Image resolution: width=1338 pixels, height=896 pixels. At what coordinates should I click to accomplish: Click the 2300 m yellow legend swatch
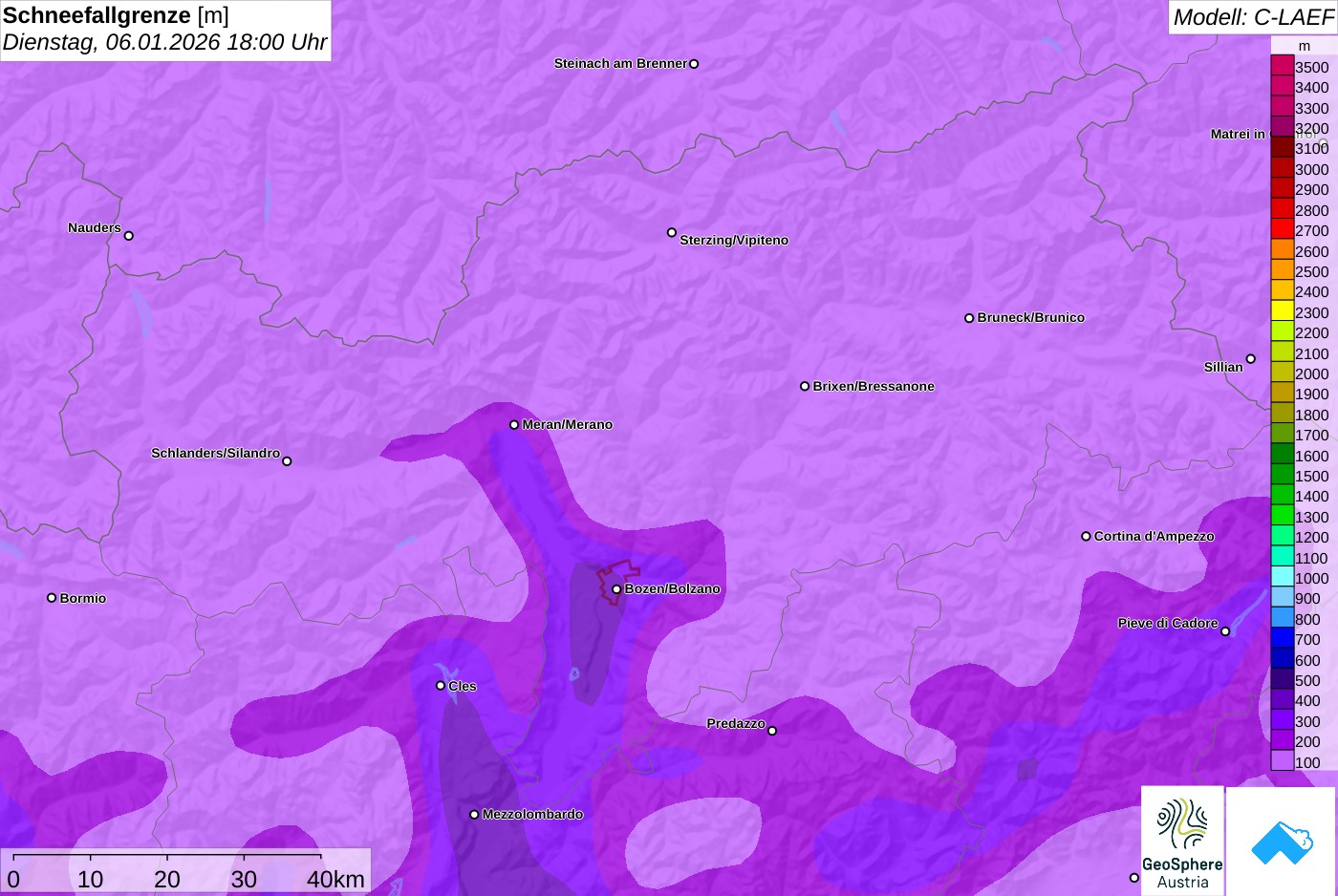tap(1282, 311)
